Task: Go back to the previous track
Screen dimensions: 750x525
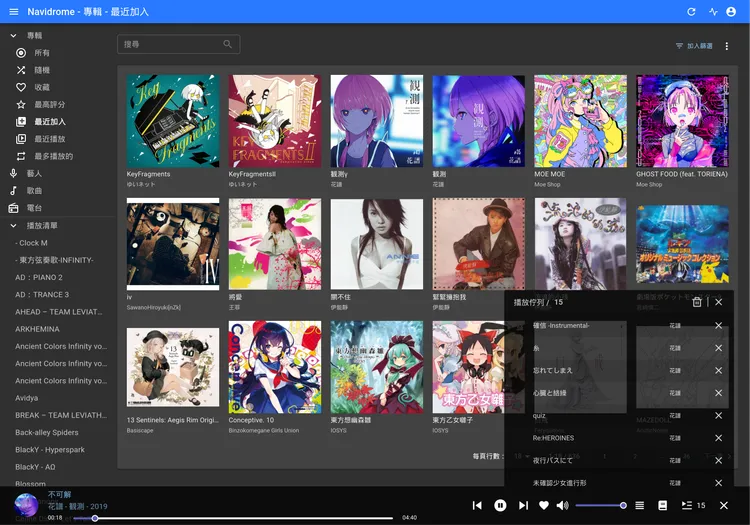Action: tap(477, 506)
